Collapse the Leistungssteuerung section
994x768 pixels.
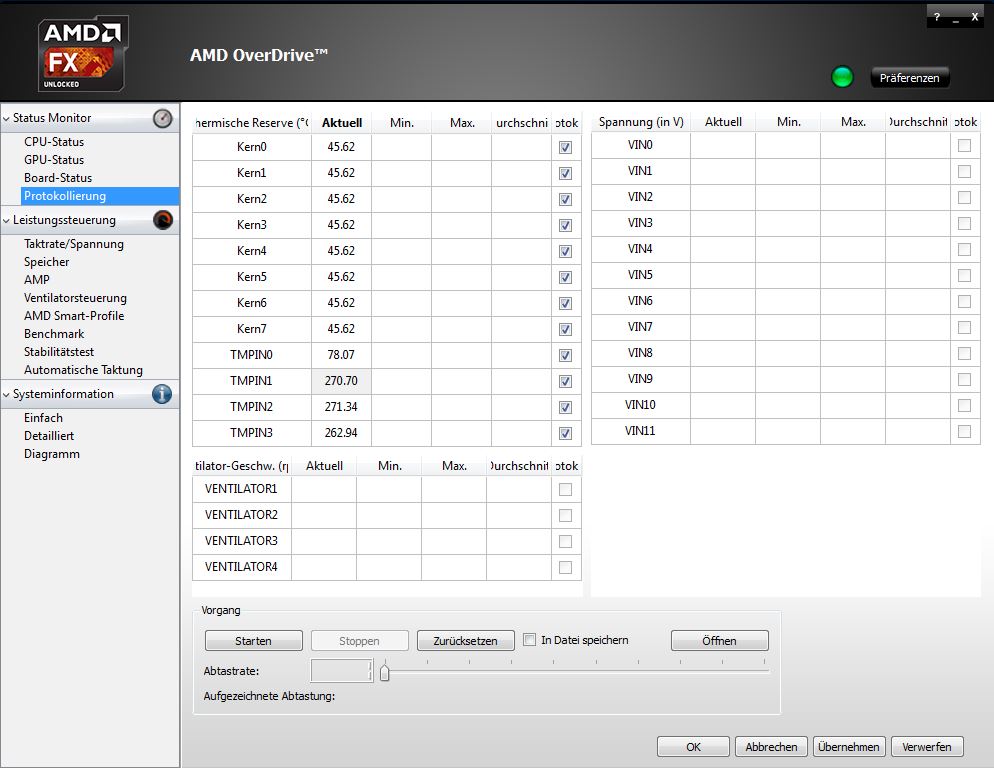(6, 221)
